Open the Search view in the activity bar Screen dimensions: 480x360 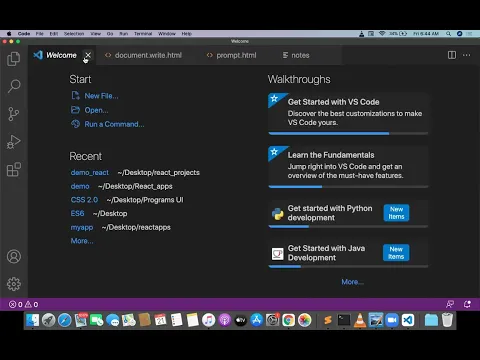[14, 86]
